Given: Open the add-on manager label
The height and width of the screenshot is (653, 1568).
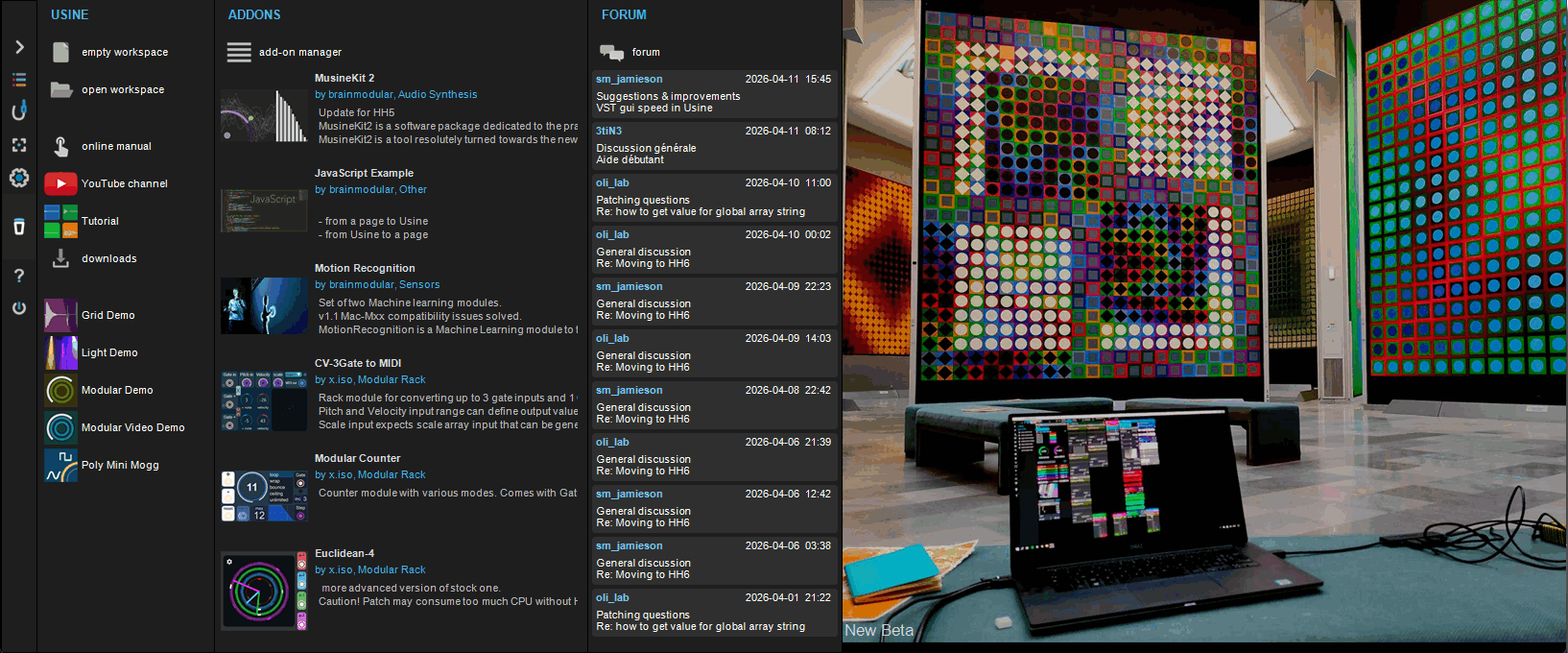Looking at the screenshot, I should pyautogui.click(x=300, y=52).
